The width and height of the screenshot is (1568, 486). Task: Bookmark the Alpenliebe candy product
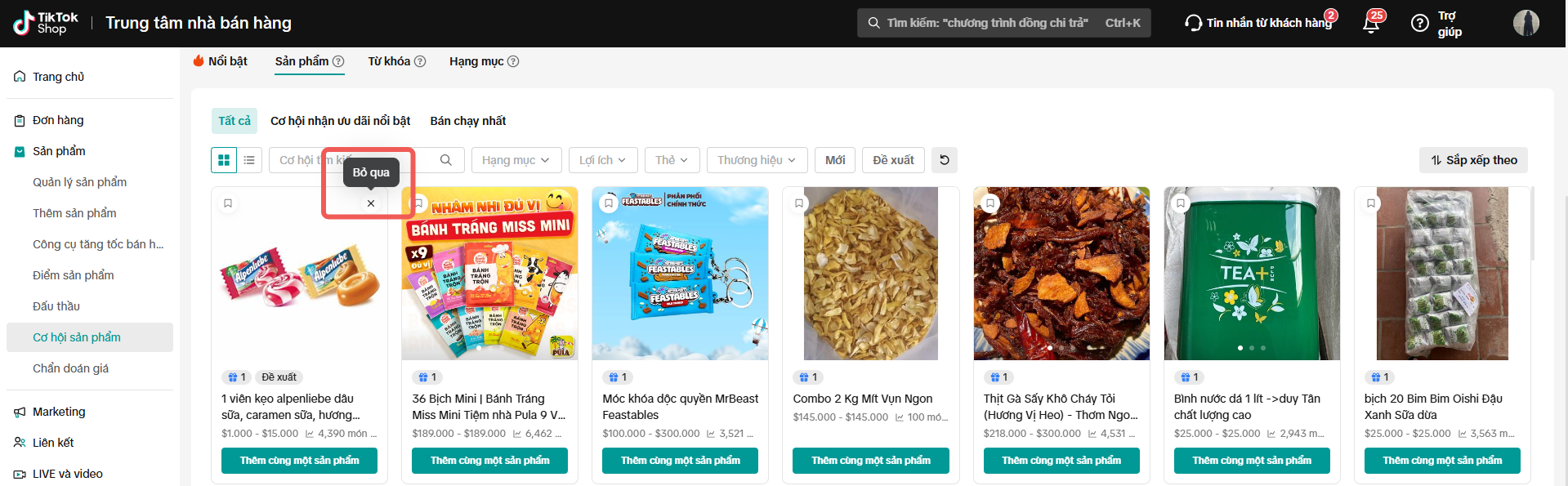click(x=228, y=203)
